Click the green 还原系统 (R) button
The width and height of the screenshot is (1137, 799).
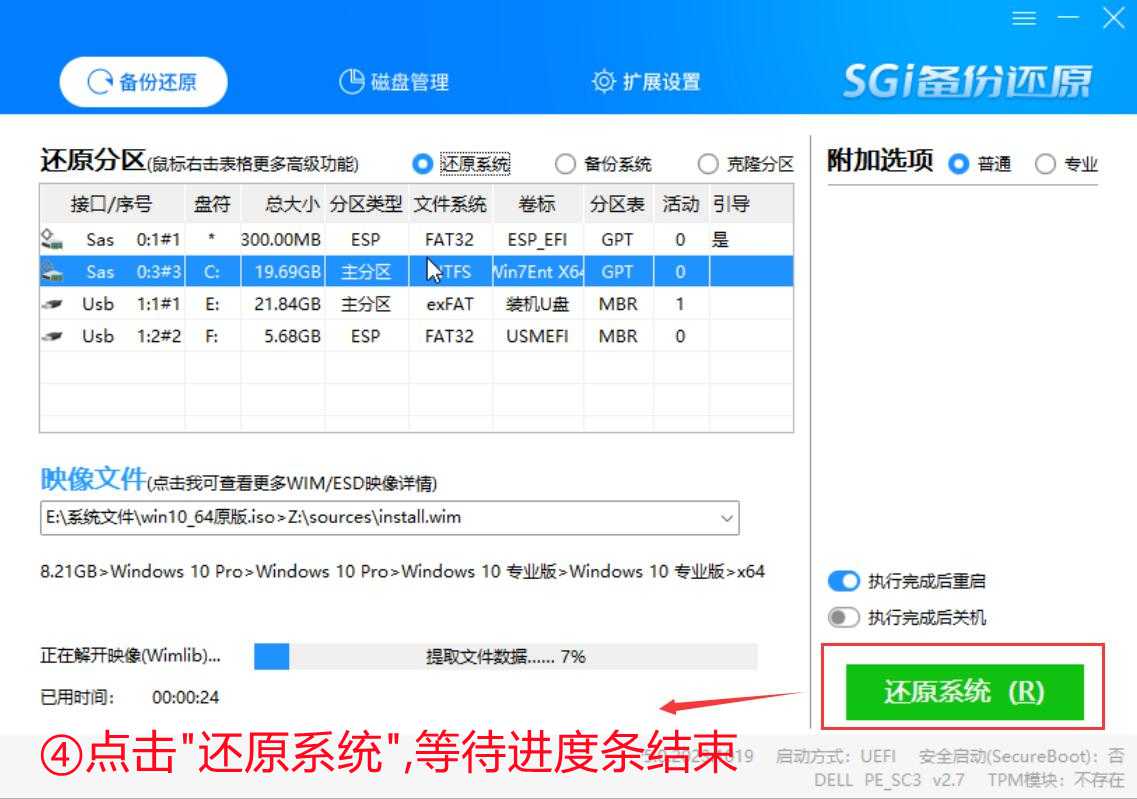point(965,692)
